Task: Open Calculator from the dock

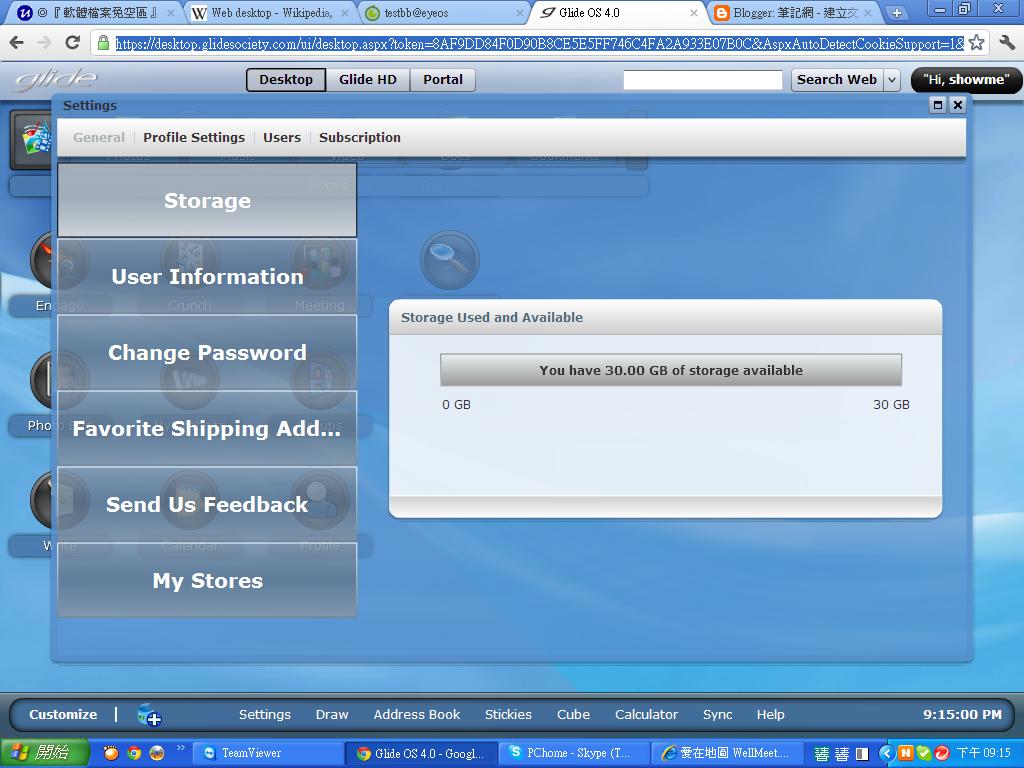Action: pos(647,714)
